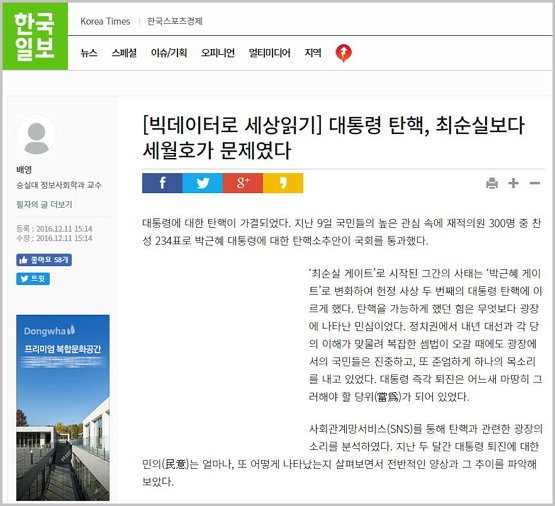
Task: Share article via yellow KakaoStory button
Action: pyautogui.click(x=283, y=183)
